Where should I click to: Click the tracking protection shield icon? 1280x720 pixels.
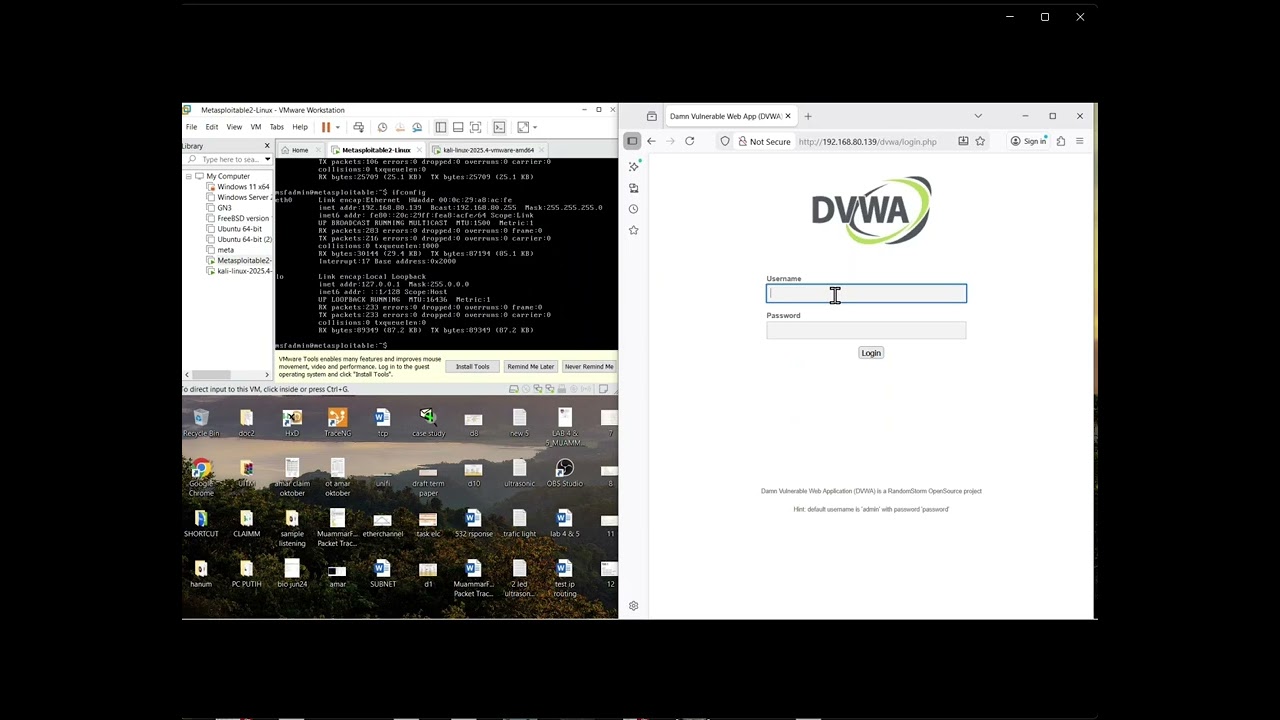[725, 141]
